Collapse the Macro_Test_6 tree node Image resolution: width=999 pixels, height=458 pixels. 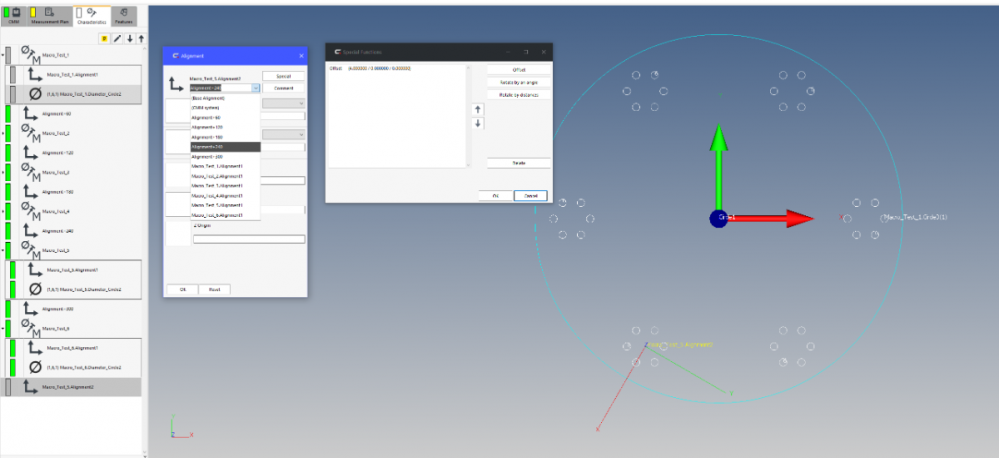[x=4, y=328]
